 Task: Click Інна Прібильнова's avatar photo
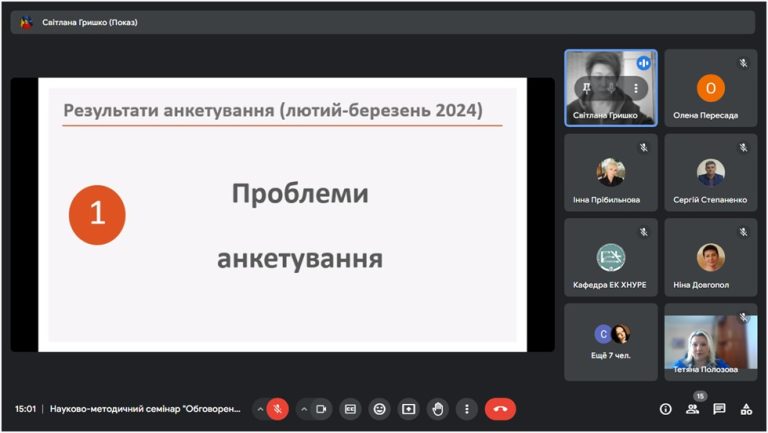(x=611, y=172)
